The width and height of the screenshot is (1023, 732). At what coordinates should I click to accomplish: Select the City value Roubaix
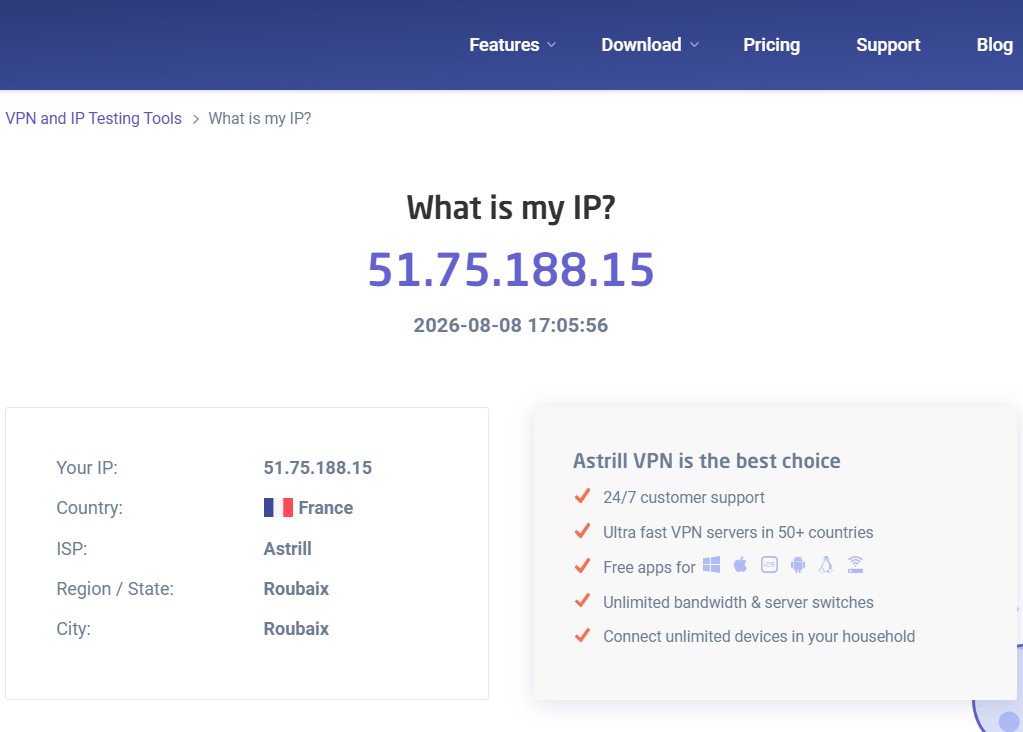(296, 629)
